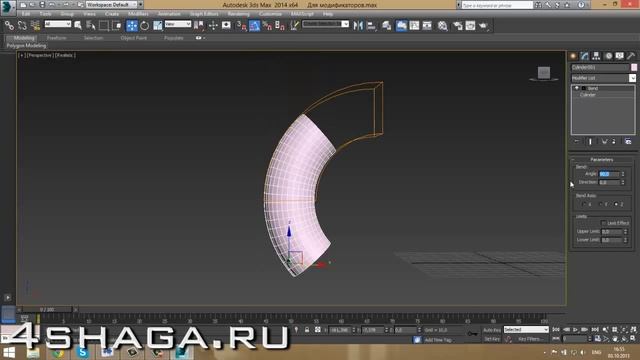
Task: Click Add Time Tag
Action: point(438,340)
